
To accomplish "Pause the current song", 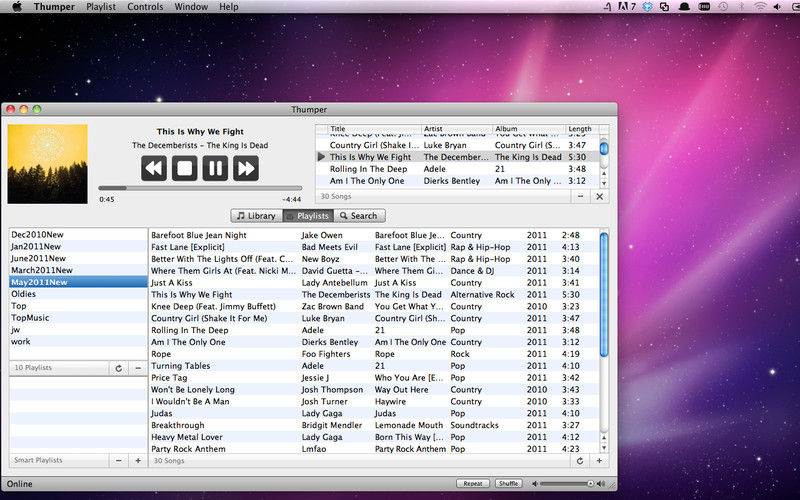I will 215,168.
